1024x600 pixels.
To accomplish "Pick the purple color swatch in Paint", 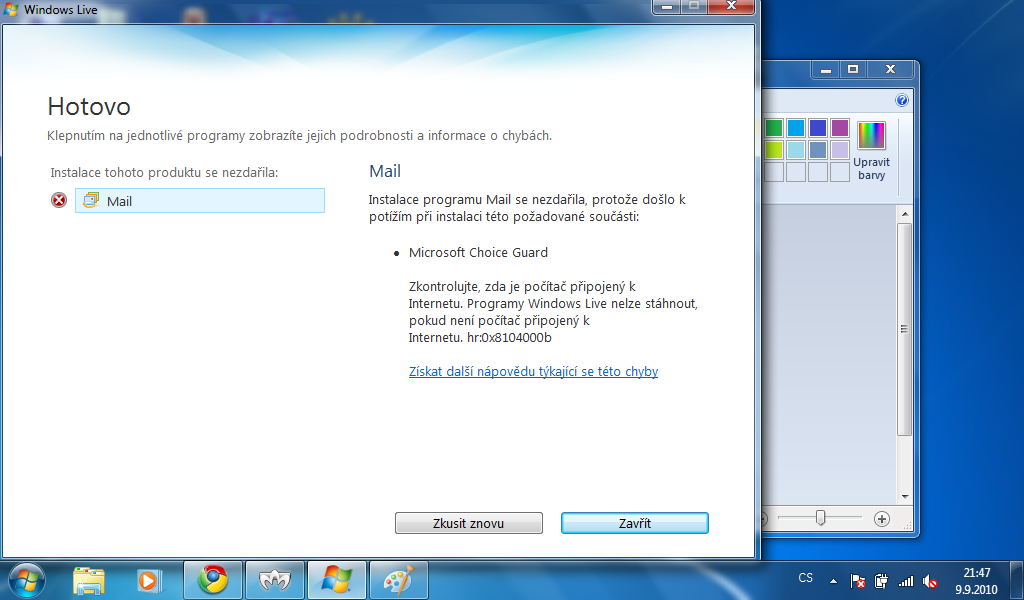I will pyautogui.click(x=840, y=128).
